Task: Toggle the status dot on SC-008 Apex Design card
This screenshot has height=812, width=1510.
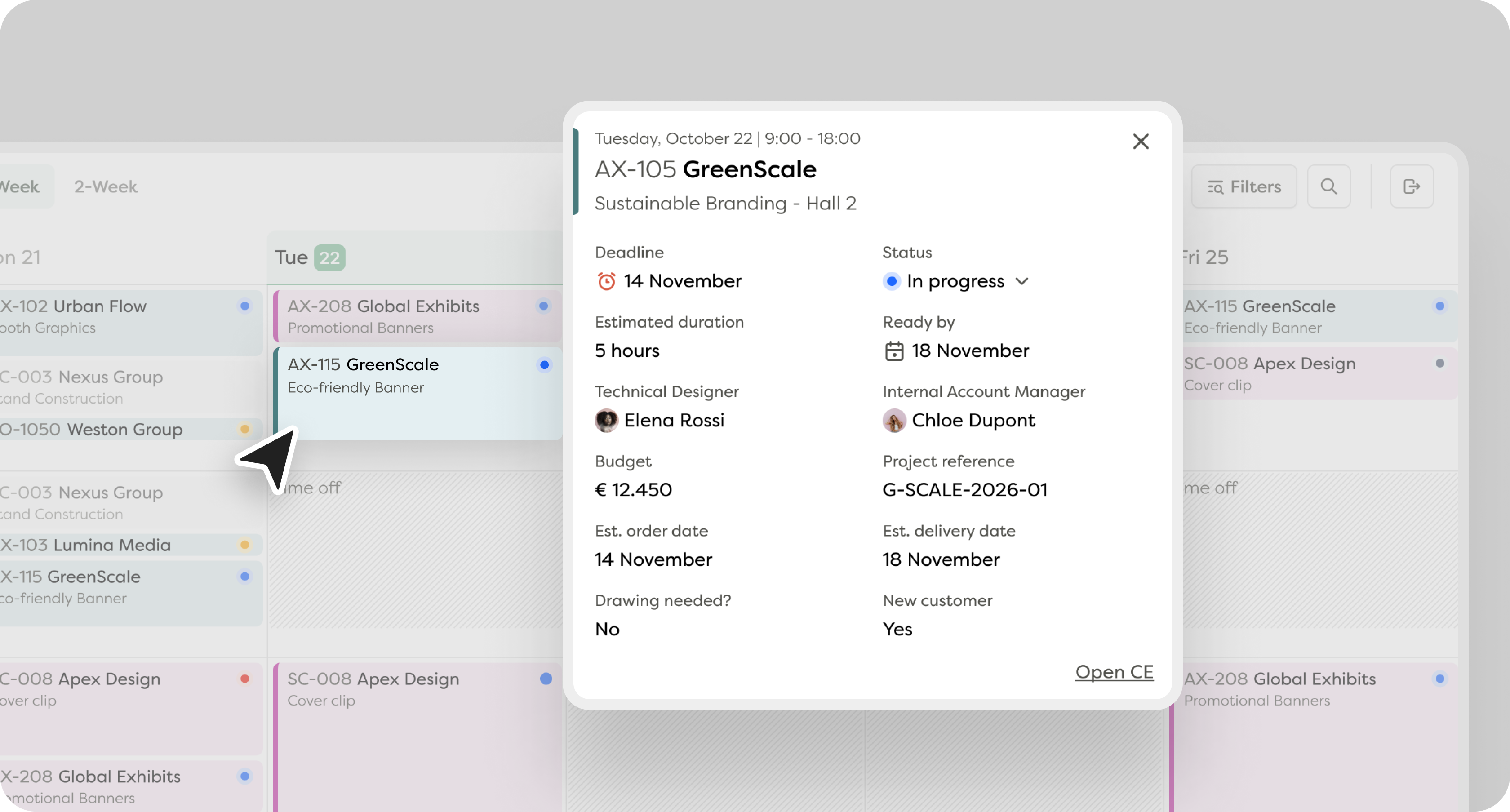Action: tap(546, 679)
